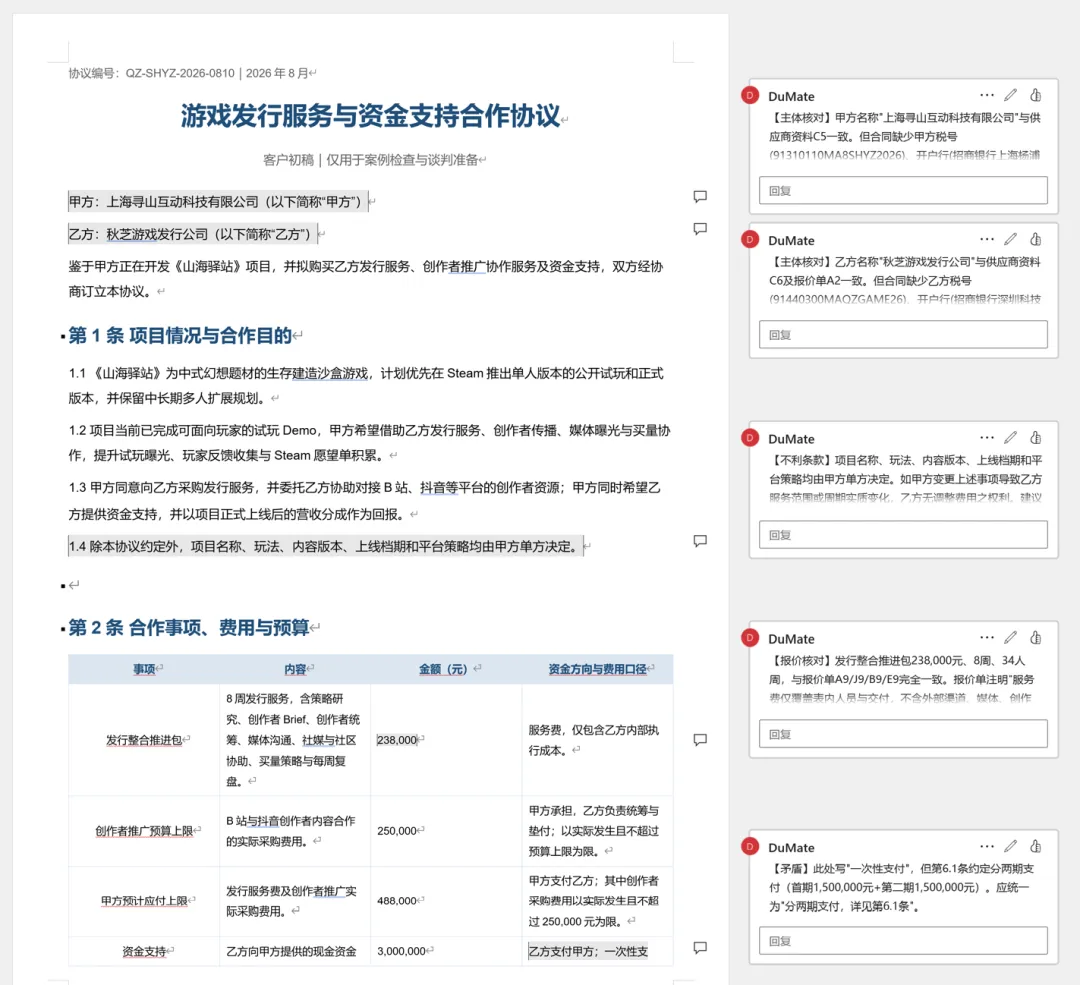Edit the 乙方名称 主体核对 comment
This screenshot has height=985, width=1080.
pos(1010,240)
